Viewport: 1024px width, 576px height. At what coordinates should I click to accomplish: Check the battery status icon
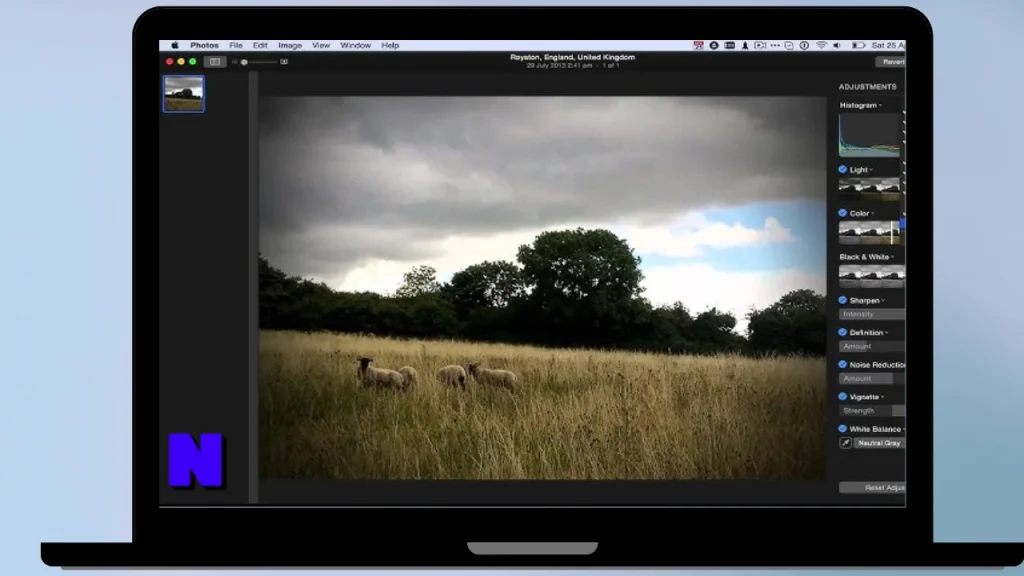tap(858, 45)
